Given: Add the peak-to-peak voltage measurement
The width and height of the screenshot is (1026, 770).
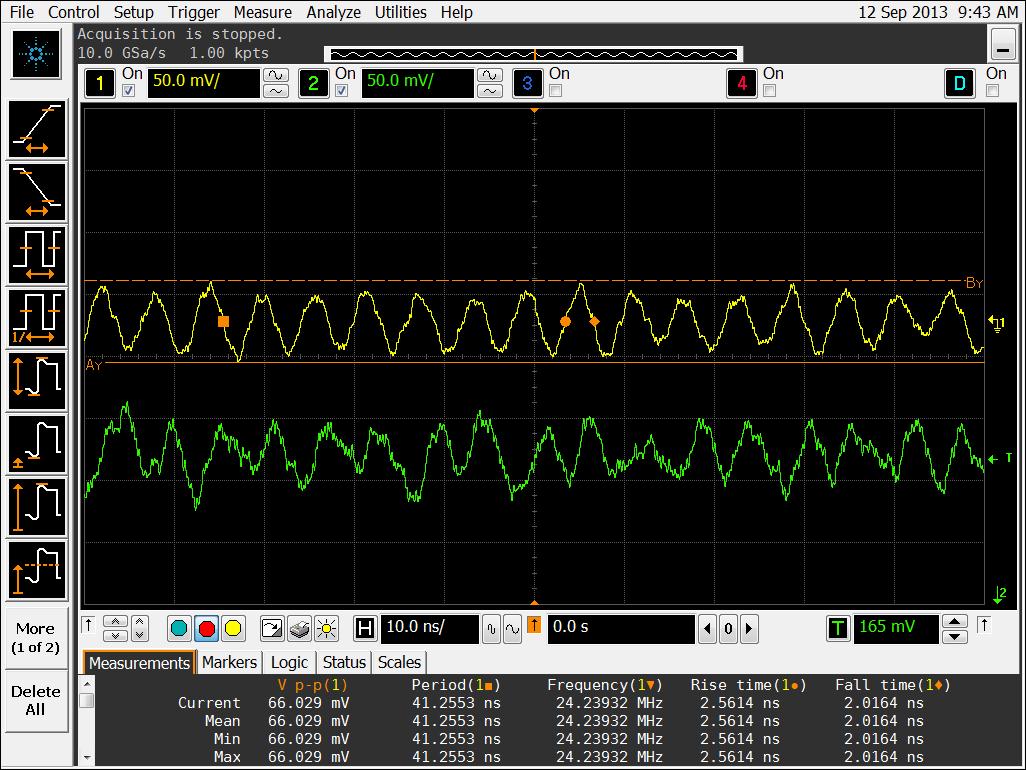Looking at the screenshot, I should (37, 380).
